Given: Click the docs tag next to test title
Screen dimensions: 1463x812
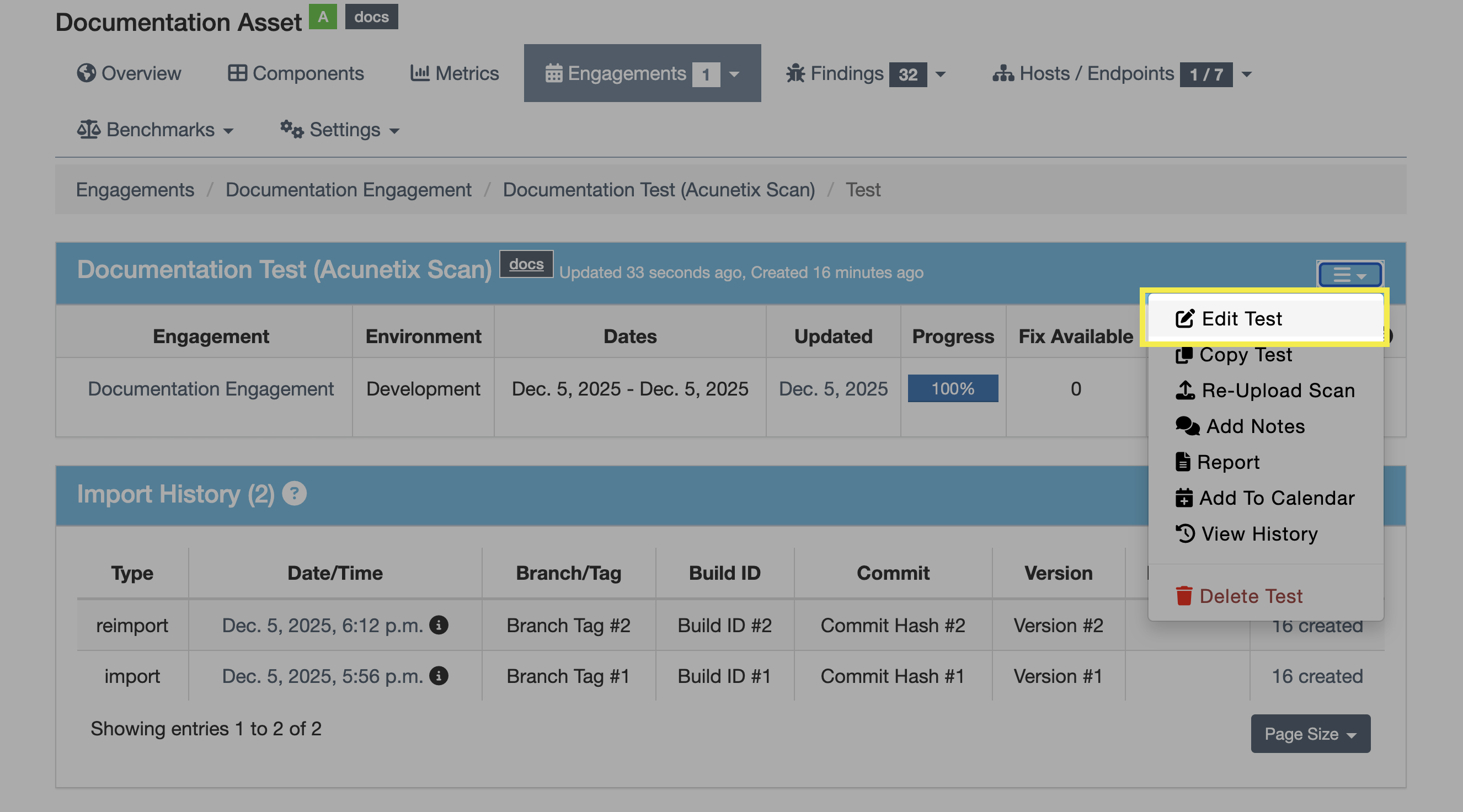Looking at the screenshot, I should (526, 264).
